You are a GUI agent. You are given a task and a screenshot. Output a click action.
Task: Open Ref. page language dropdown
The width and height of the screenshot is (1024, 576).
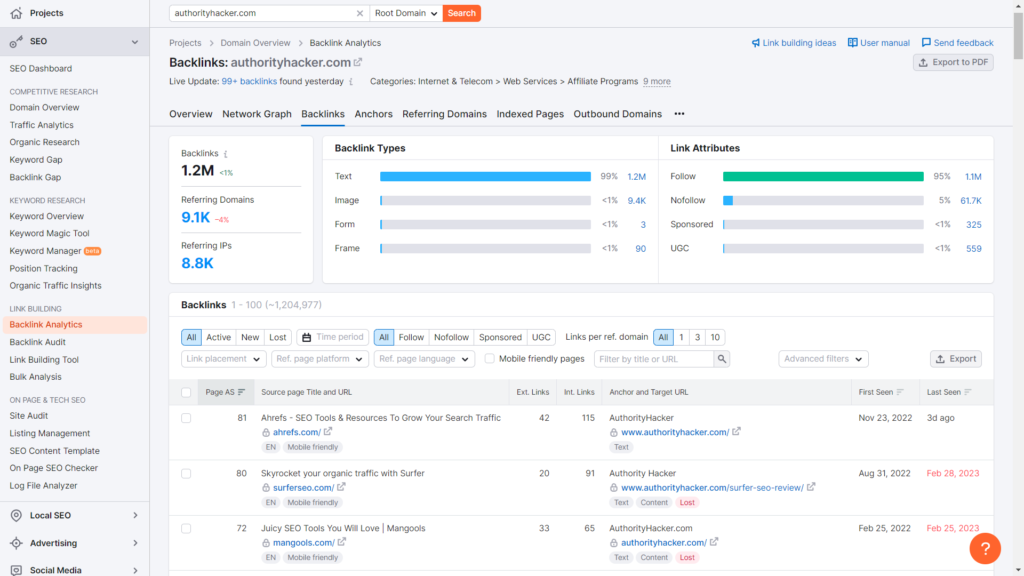pyautogui.click(x=424, y=359)
